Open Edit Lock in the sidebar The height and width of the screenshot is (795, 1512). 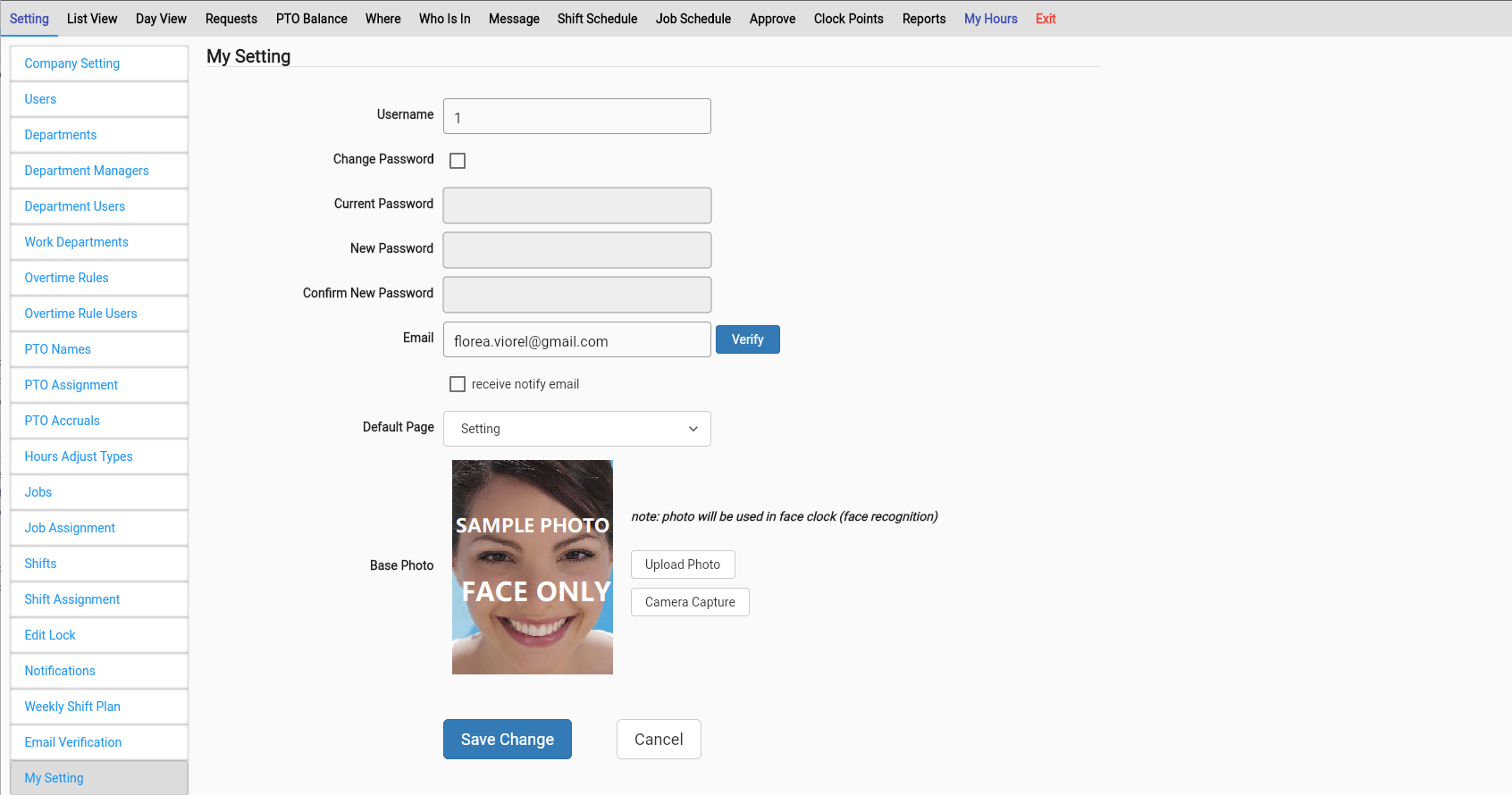99,635
